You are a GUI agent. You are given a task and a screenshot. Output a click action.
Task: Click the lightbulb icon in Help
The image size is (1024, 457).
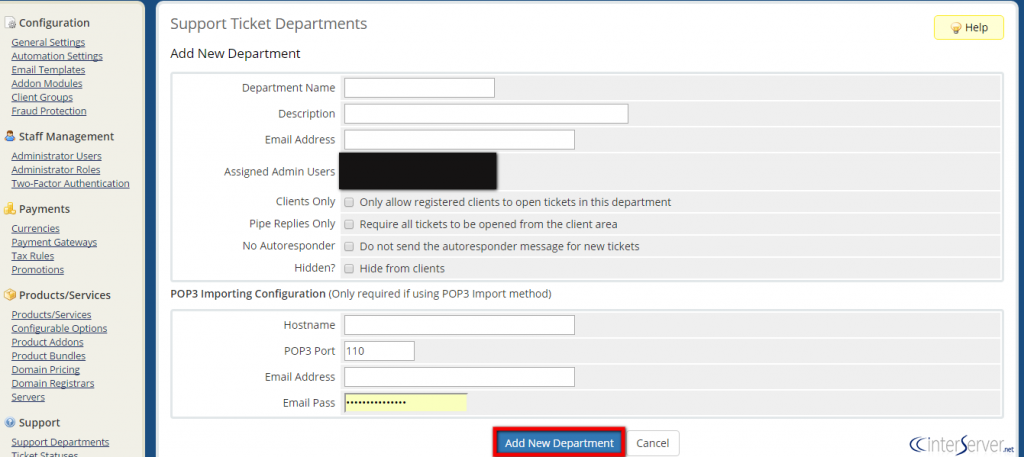(x=955, y=28)
